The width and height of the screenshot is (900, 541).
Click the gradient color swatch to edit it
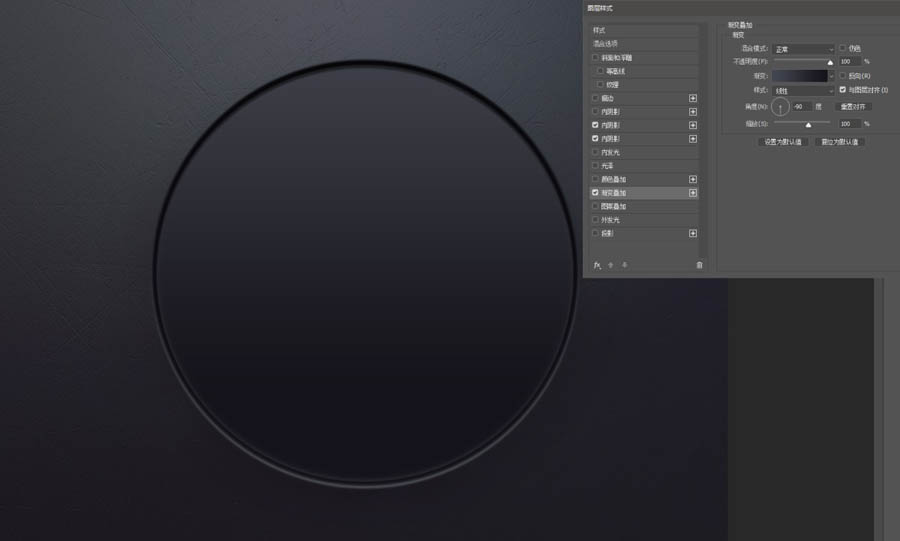click(800, 76)
